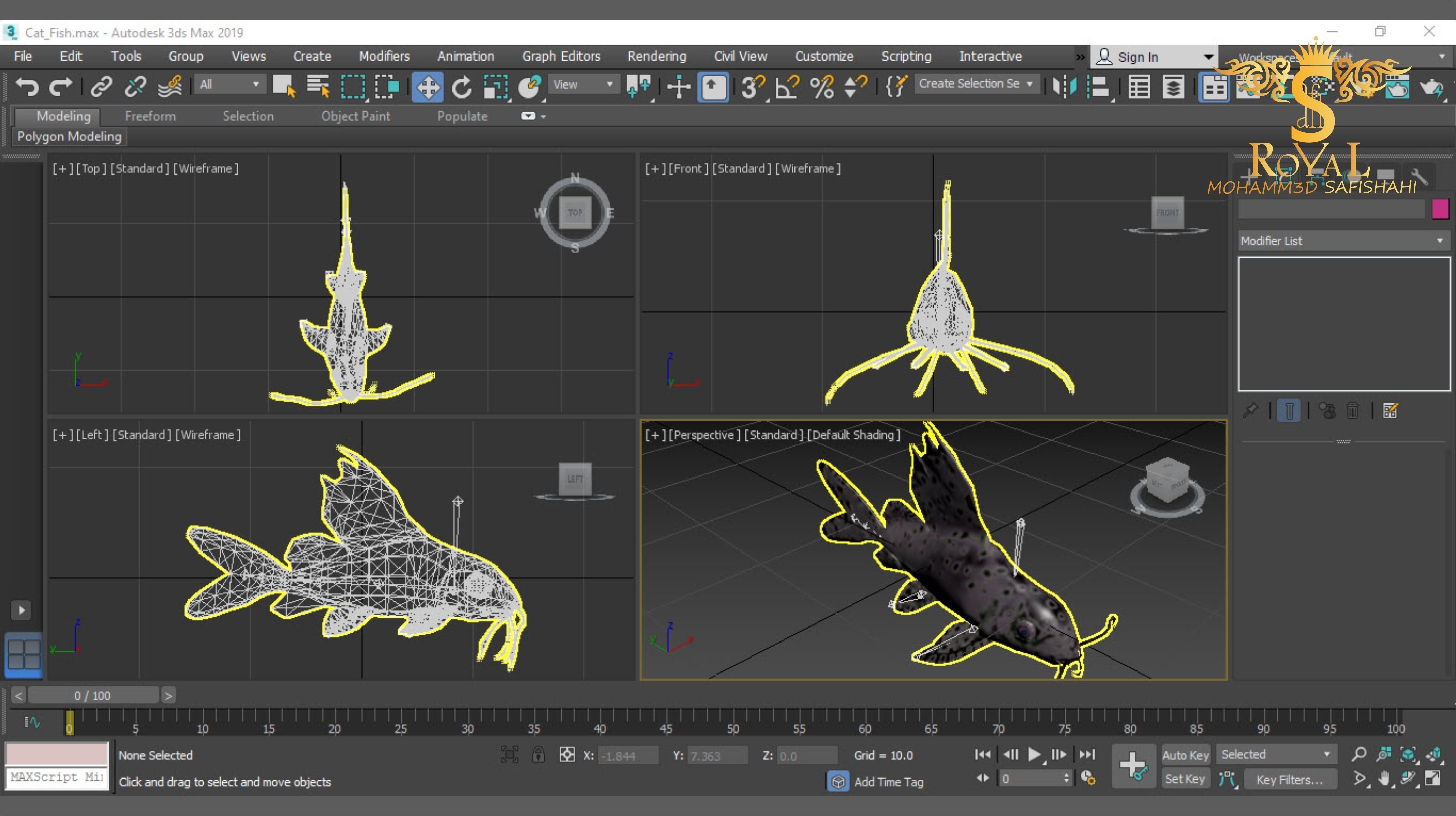Toggle the Scene Explorer
The height and width of the screenshot is (816, 1456).
[x=1139, y=87]
